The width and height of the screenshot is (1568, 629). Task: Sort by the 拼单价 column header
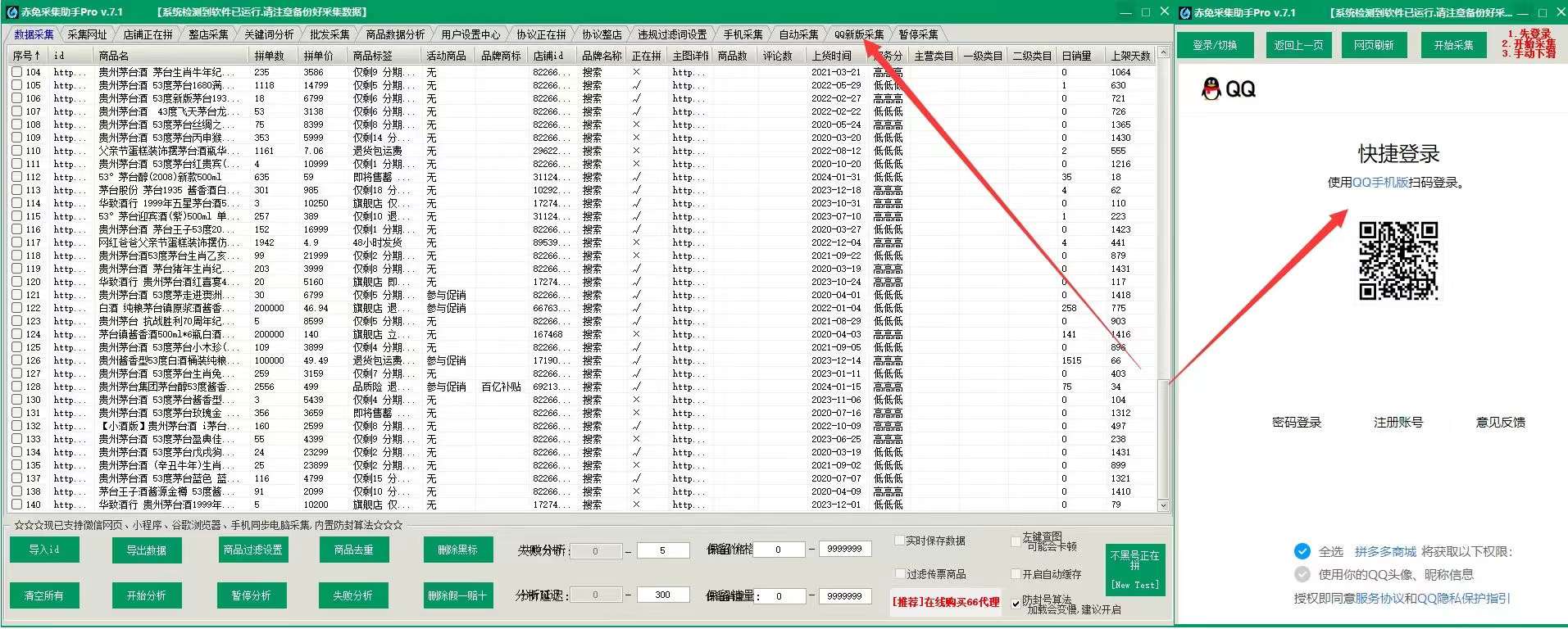click(x=323, y=56)
